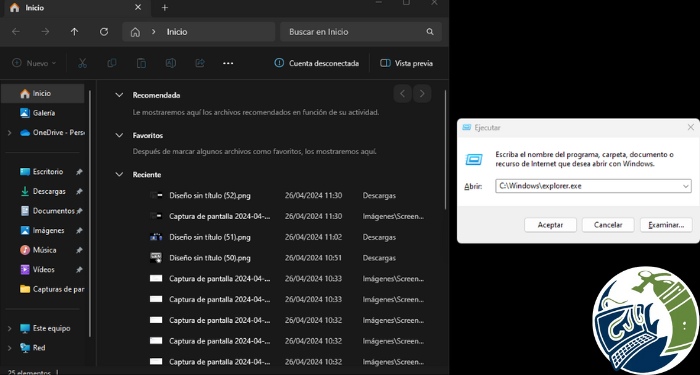The width and height of the screenshot is (700, 375).
Task: Click the pin icon next to Música
Action: coord(79,250)
